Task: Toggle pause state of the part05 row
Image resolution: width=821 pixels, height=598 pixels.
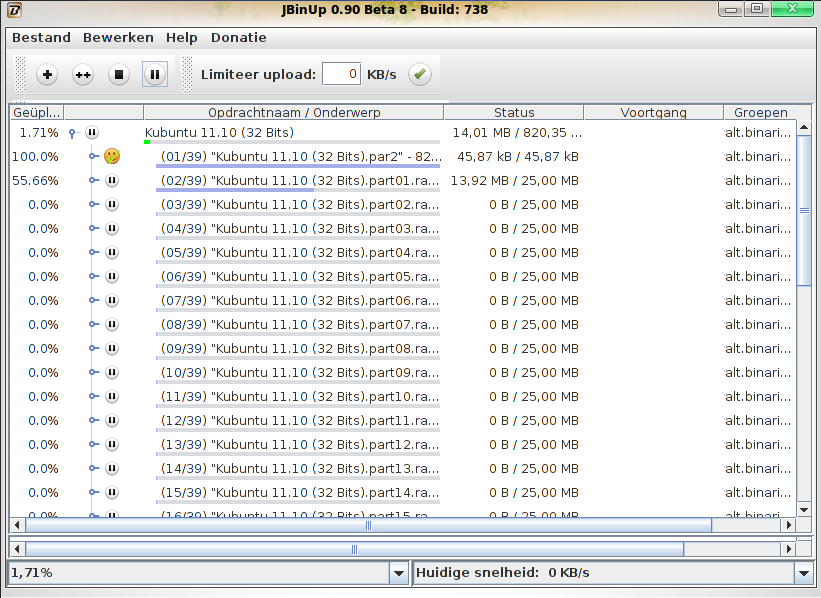Action: pos(112,276)
